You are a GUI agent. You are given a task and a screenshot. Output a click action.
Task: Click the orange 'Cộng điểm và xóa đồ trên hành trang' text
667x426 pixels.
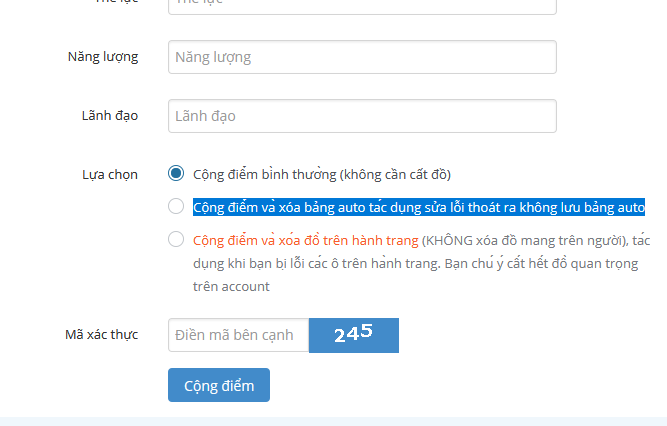(305, 240)
